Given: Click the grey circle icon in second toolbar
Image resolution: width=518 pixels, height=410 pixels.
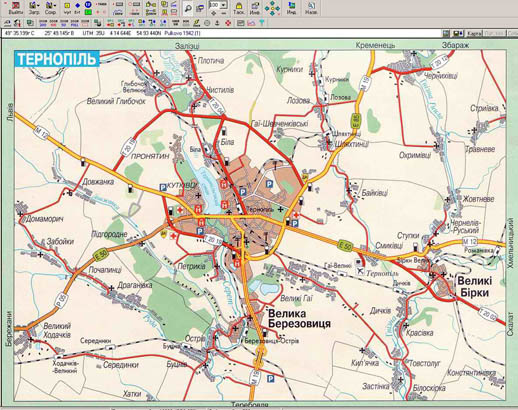Looking at the screenshot, I should point(207,23).
